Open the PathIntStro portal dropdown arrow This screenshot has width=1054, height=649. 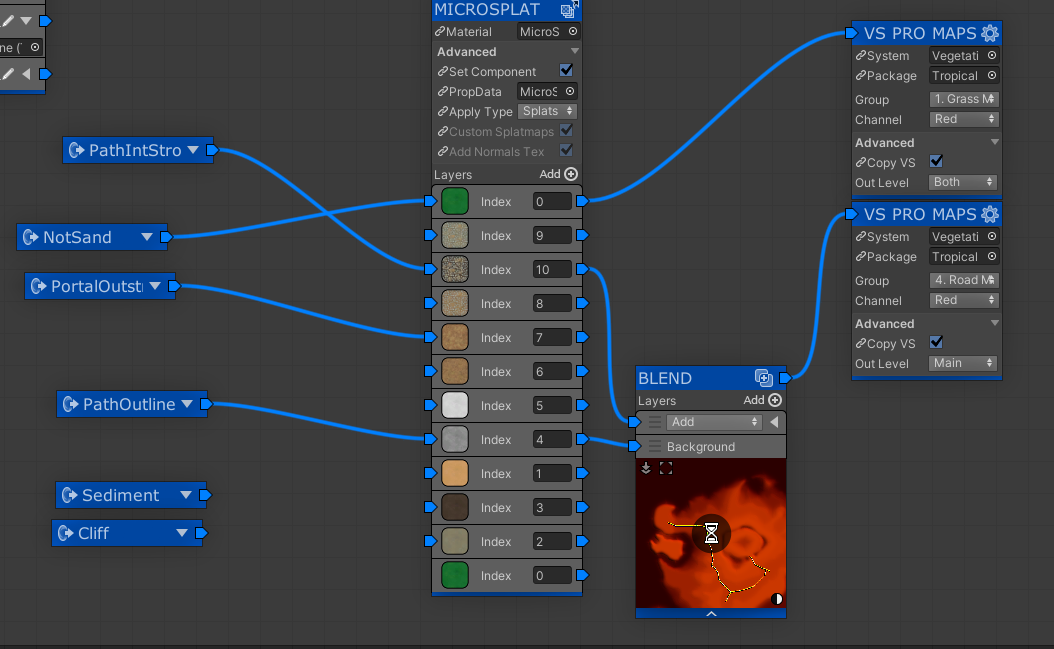194,150
